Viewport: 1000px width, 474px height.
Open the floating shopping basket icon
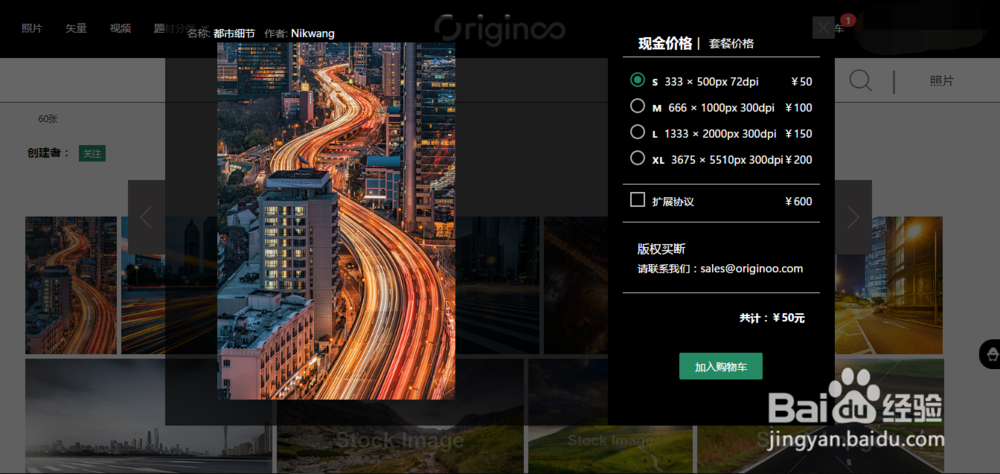pos(991,354)
